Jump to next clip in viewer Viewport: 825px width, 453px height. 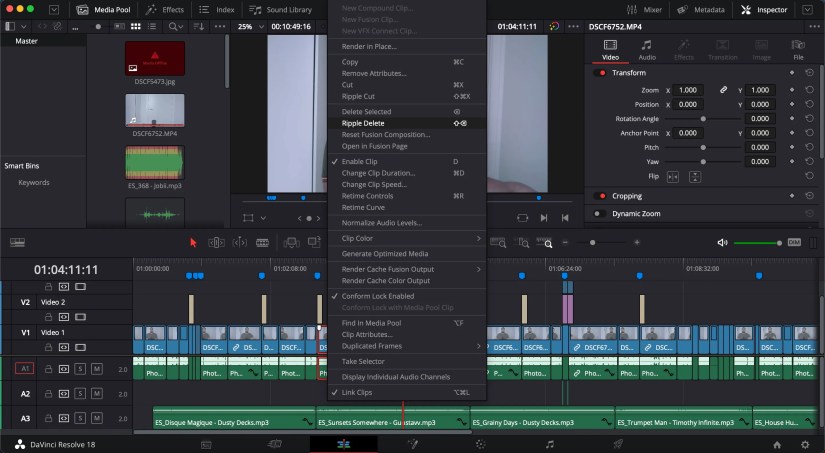coord(544,218)
